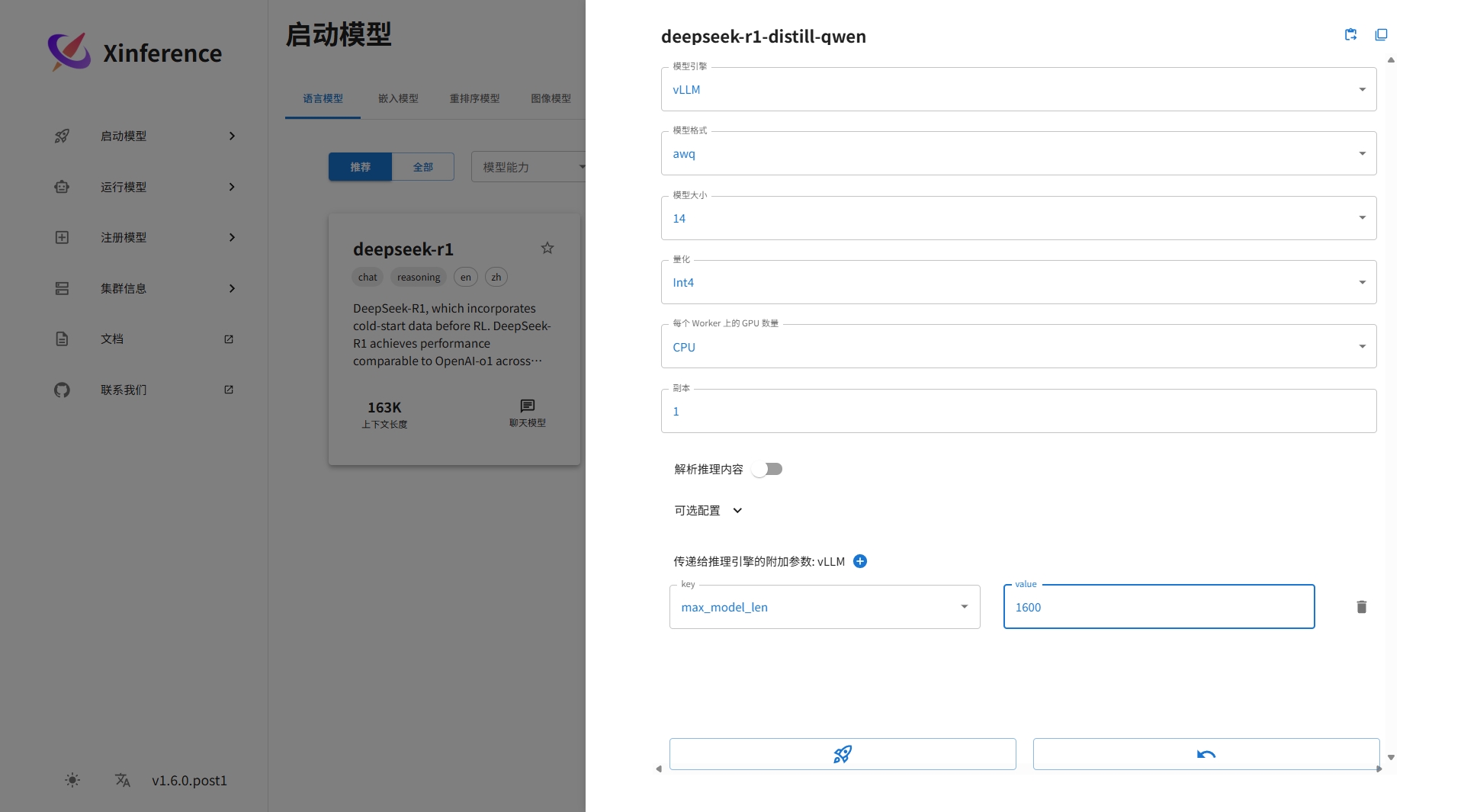Open the 模型引擎 vLLM dropdown

pyautogui.click(x=1018, y=89)
